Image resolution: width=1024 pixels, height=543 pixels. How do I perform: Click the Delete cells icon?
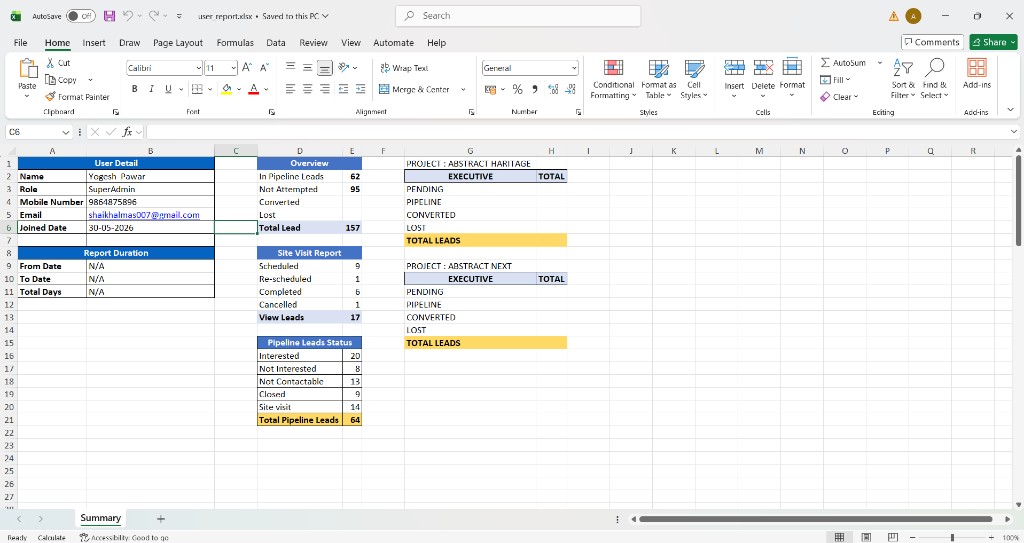[x=763, y=67]
